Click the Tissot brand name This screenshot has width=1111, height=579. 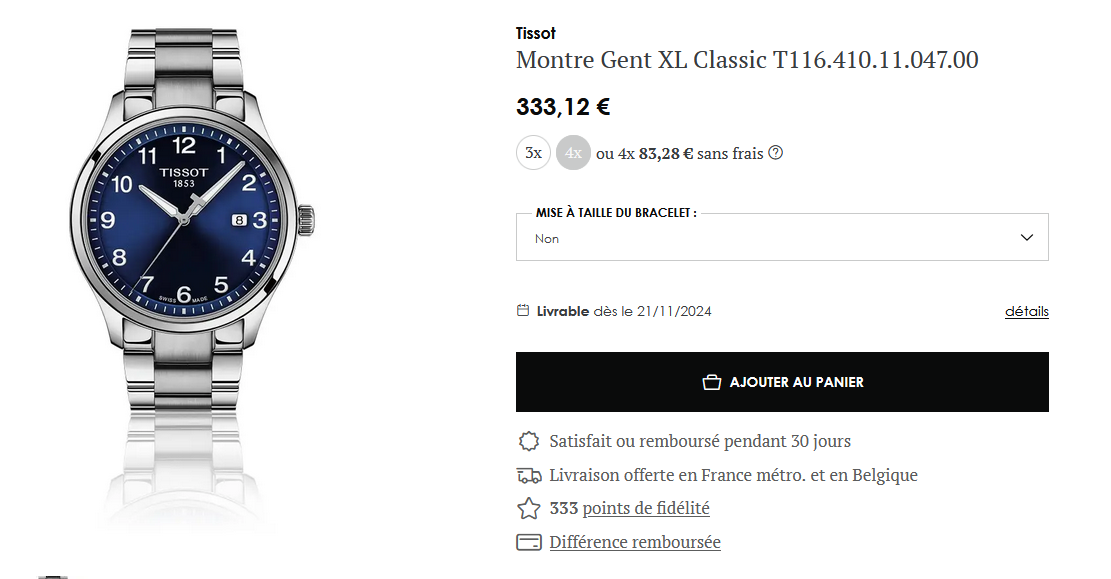(x=536, y=33)
